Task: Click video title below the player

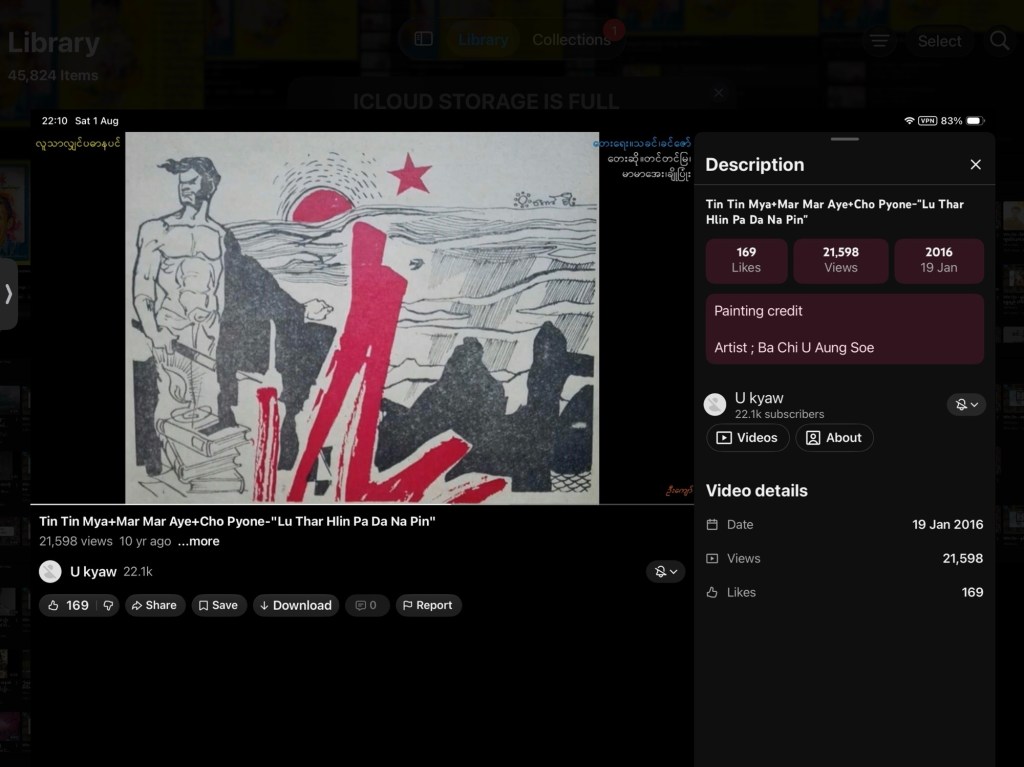Action: pyautogui.click(x=237, y=521)
